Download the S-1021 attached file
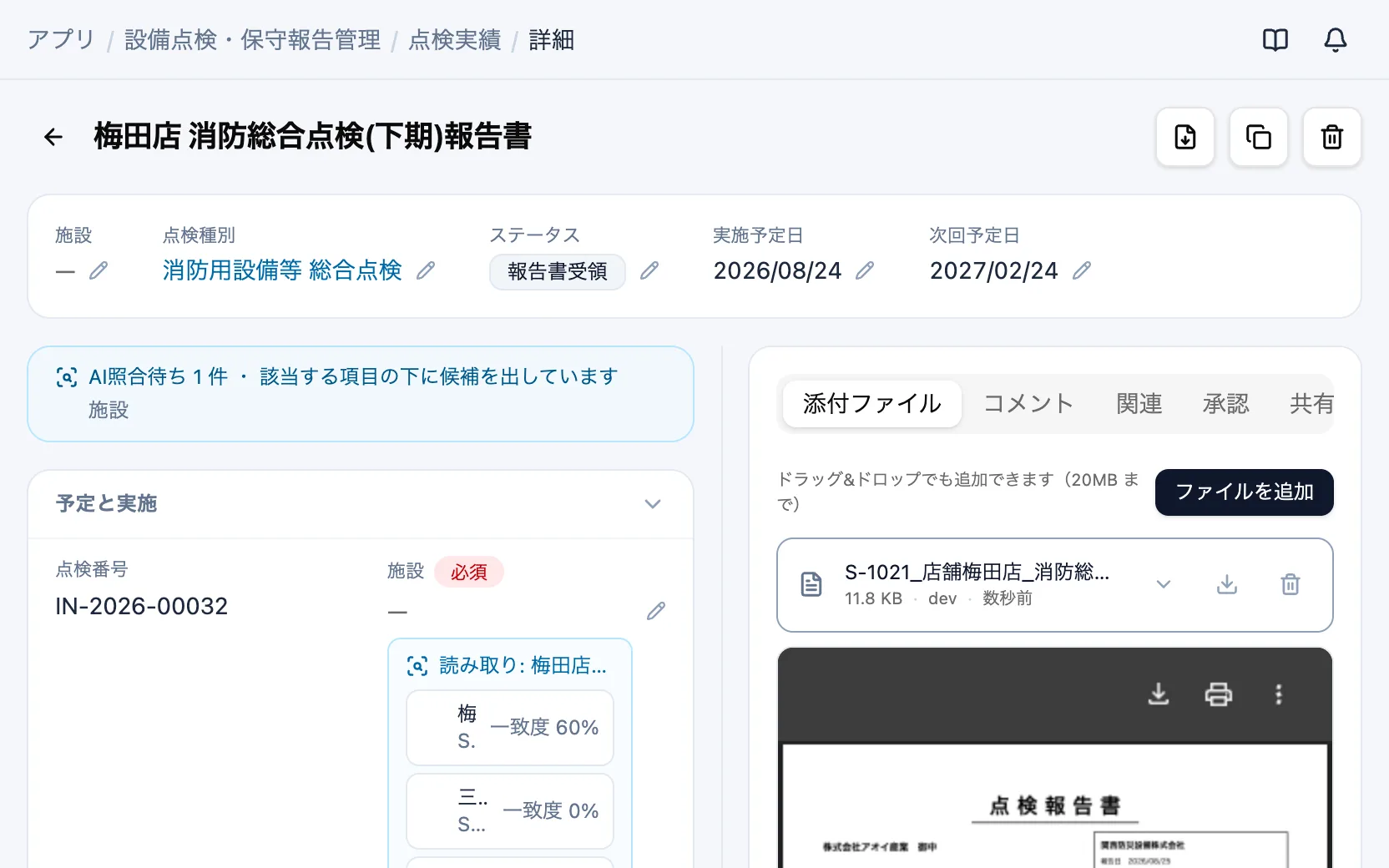 [x=1227, y=584]
